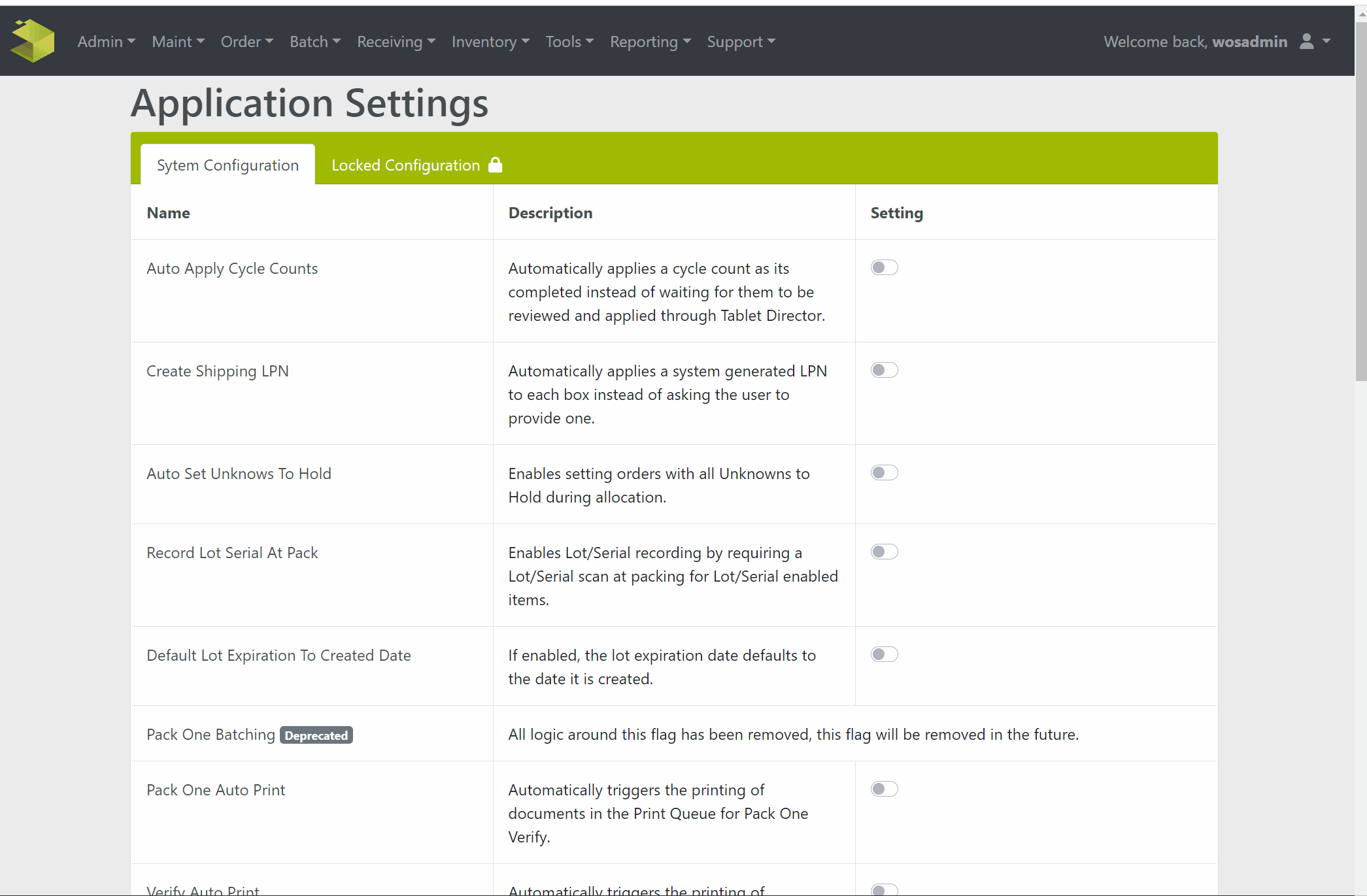The width and height of the screenshot is (1367, 896).
Task: Expand the Inventory dropdown menu
Action: click(x=490, y=41)
